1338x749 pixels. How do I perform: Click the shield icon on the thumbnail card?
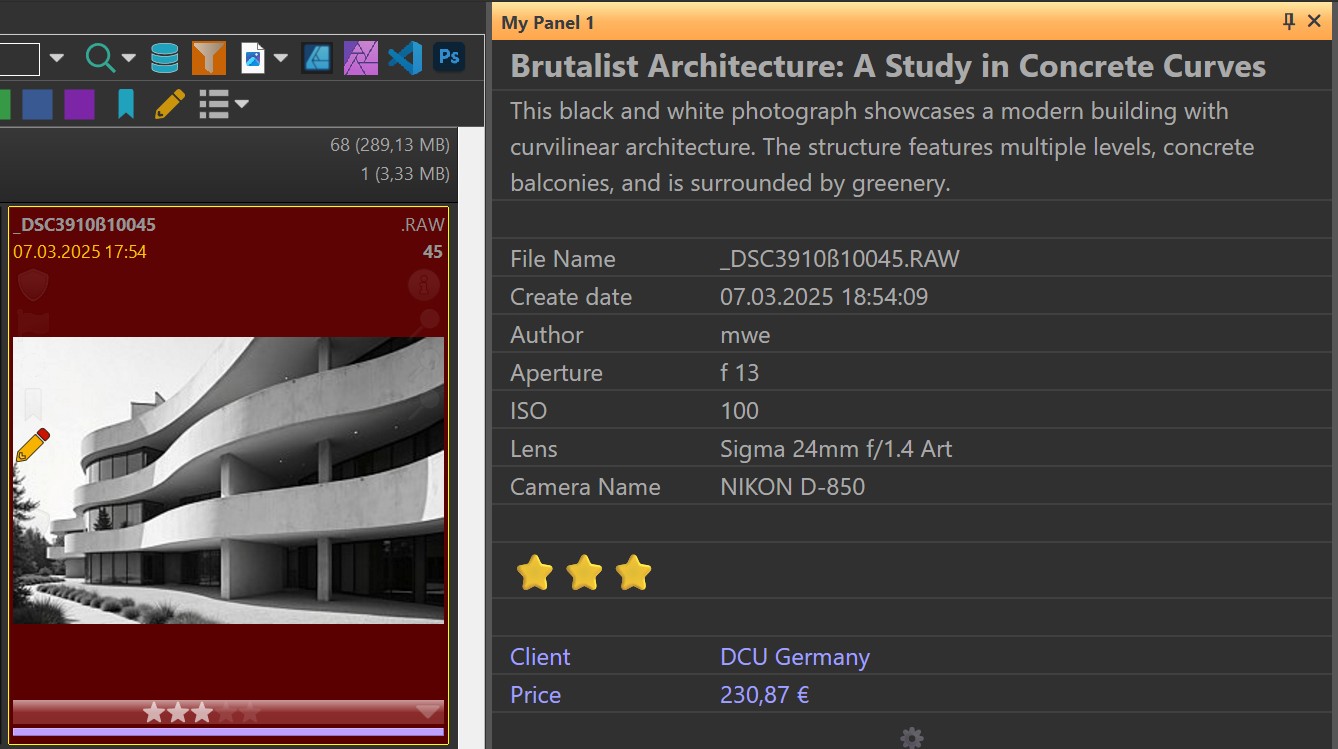(x=33, y=285)
